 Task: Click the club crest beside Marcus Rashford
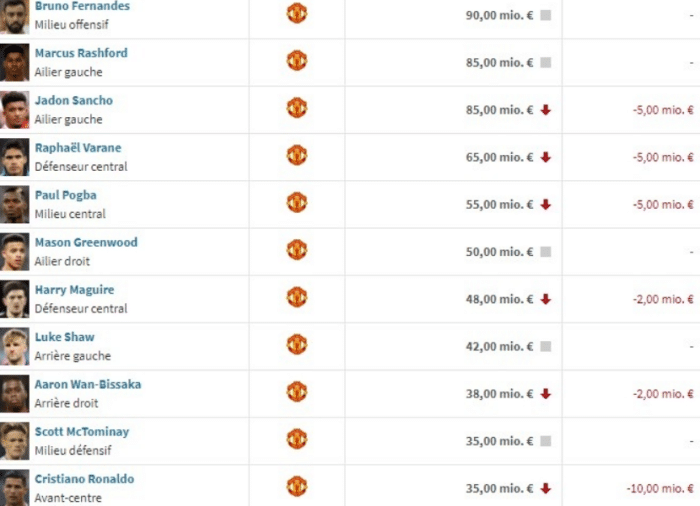point(297,61)
